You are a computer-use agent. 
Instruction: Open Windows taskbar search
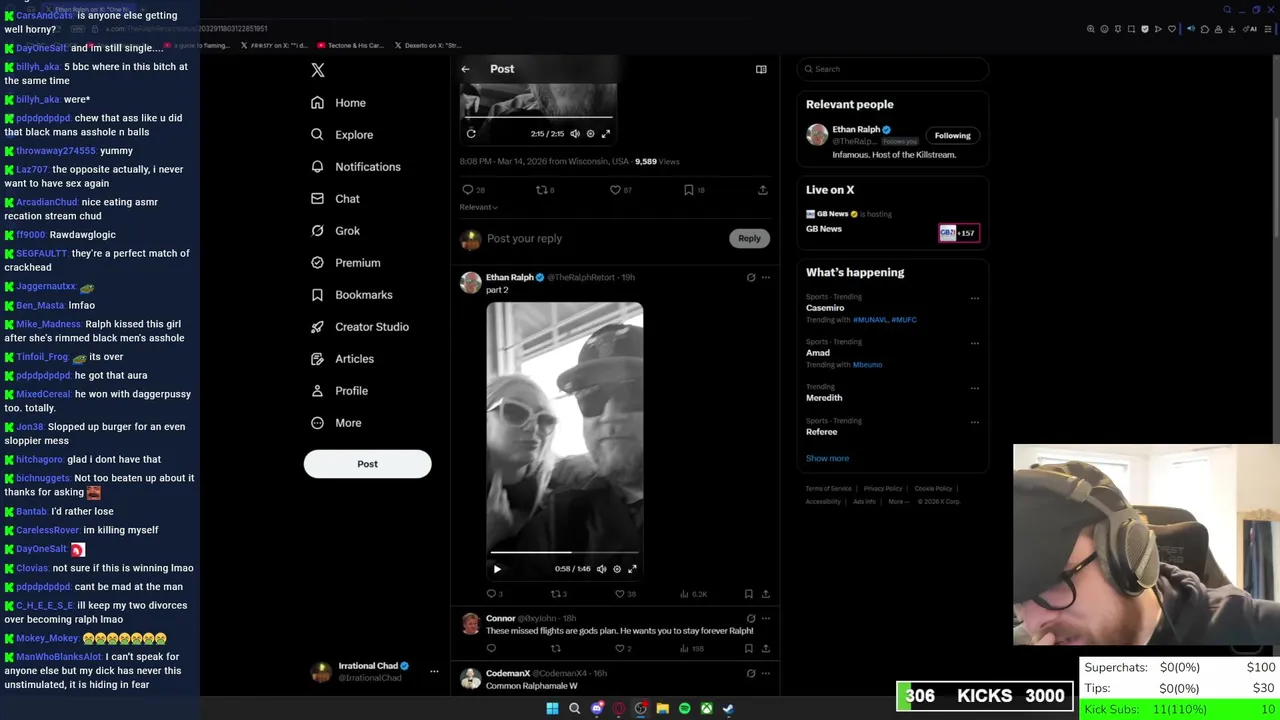coord(574,709)
